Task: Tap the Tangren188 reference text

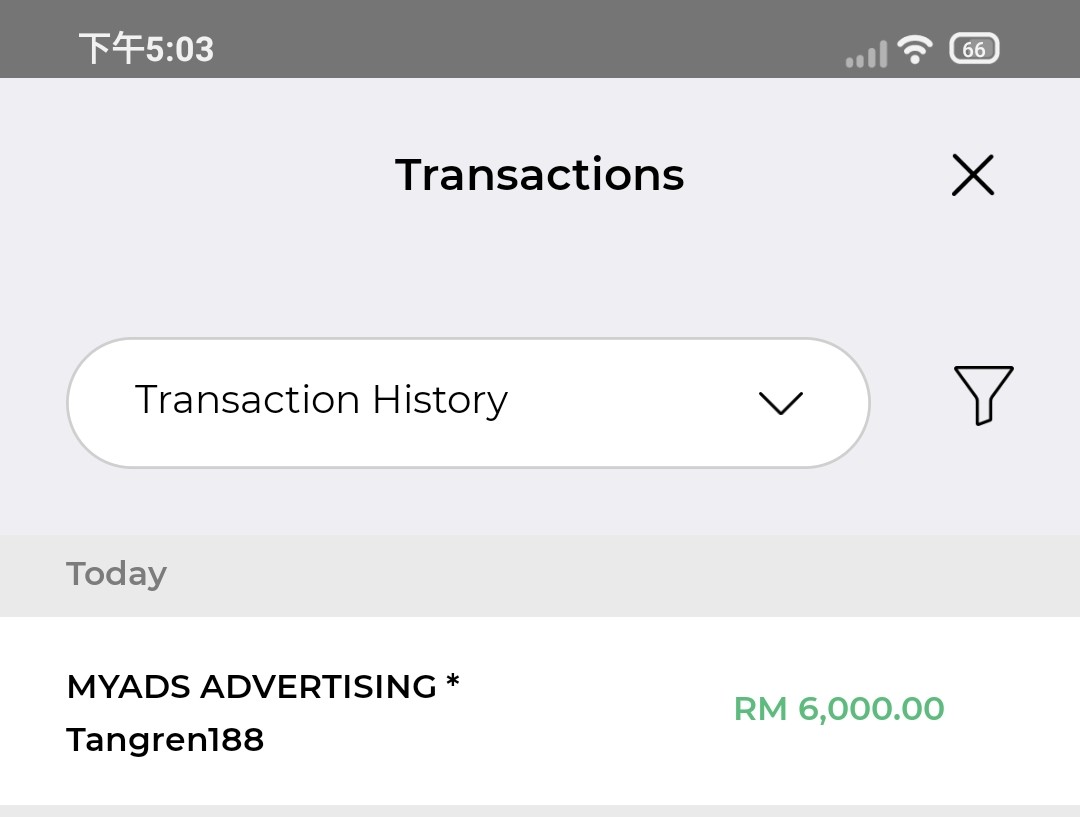Action: 165,740
